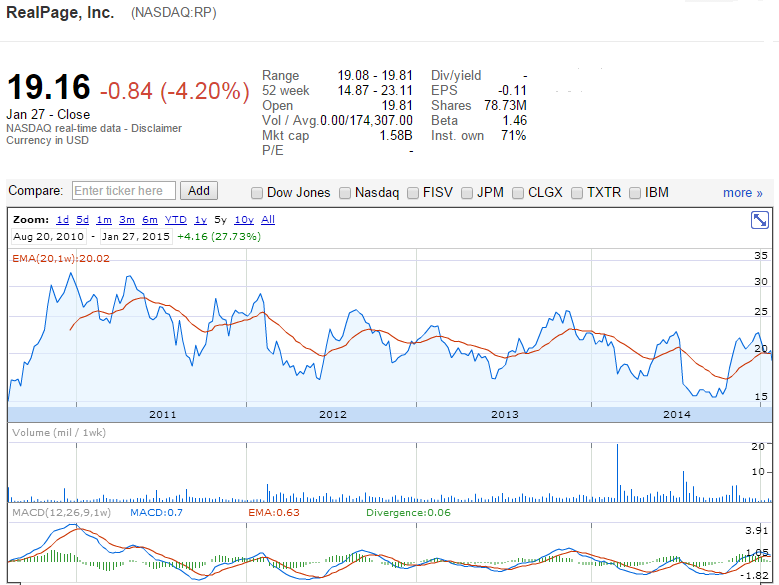This screenshot has width=779, height=585.
Task: Click the current price 19.16
Action: (x=49, y=87)
